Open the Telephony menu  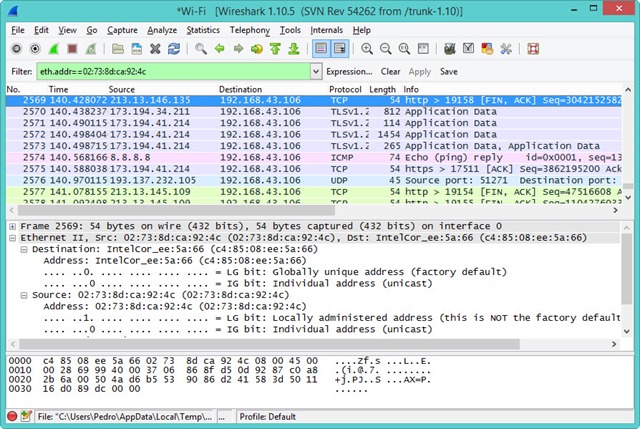249,30
